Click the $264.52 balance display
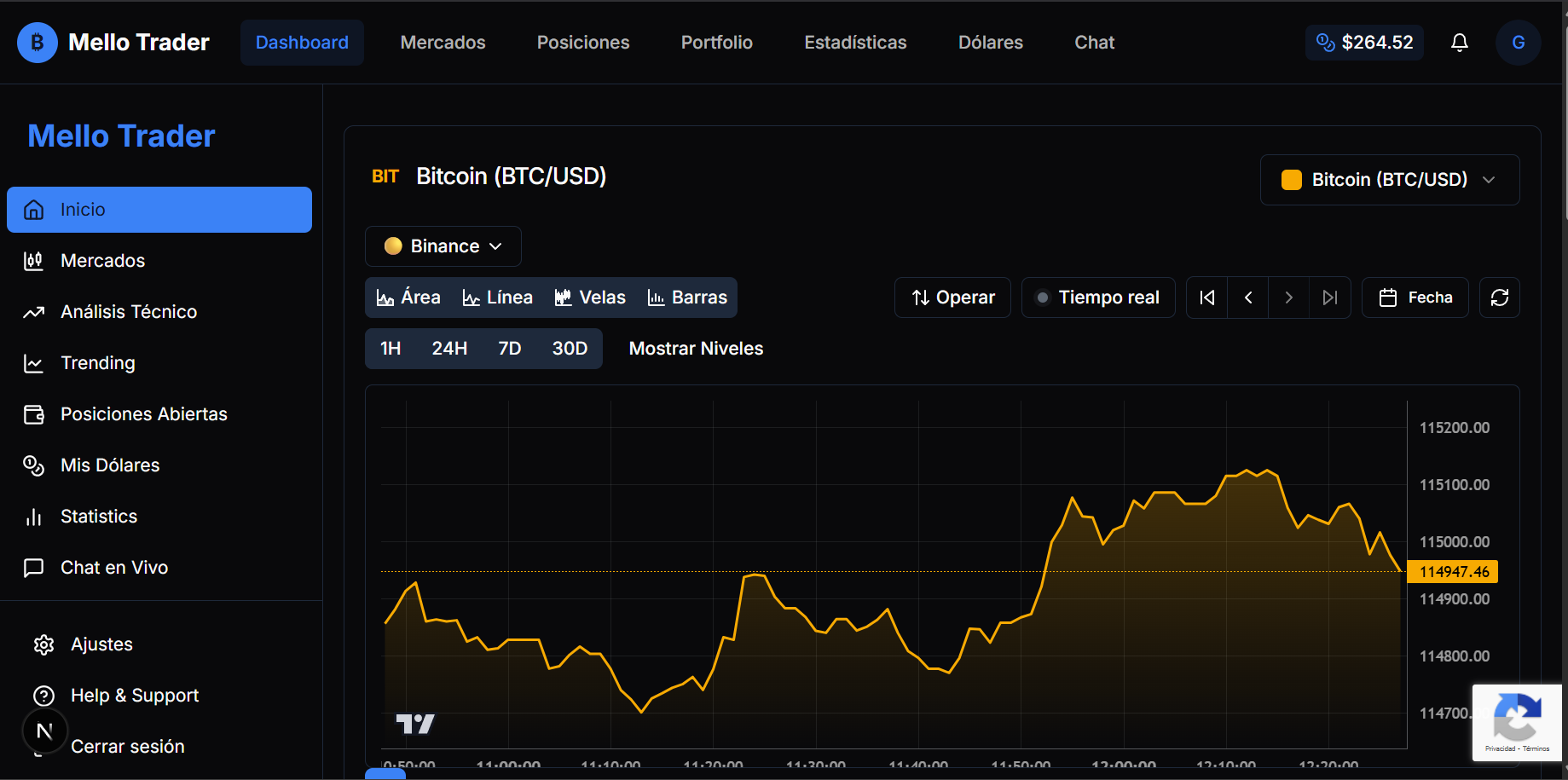This screenshot has width=1568, height=780. pos(1364,42)
